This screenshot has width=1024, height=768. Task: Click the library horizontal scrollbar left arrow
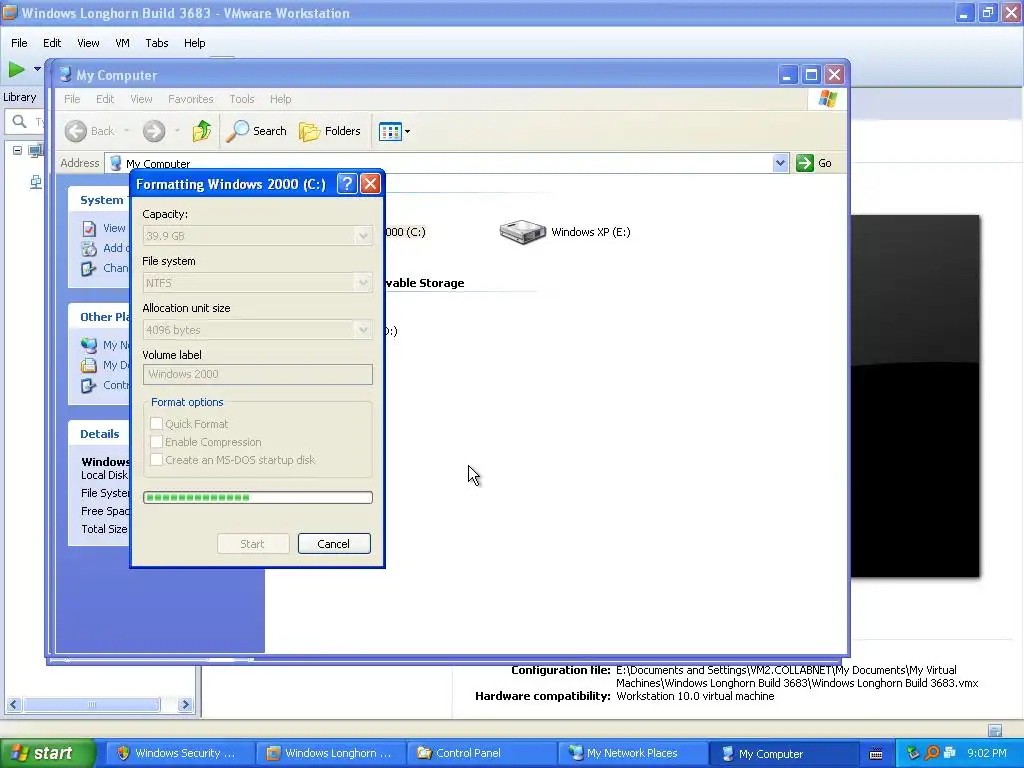(13, 705)
